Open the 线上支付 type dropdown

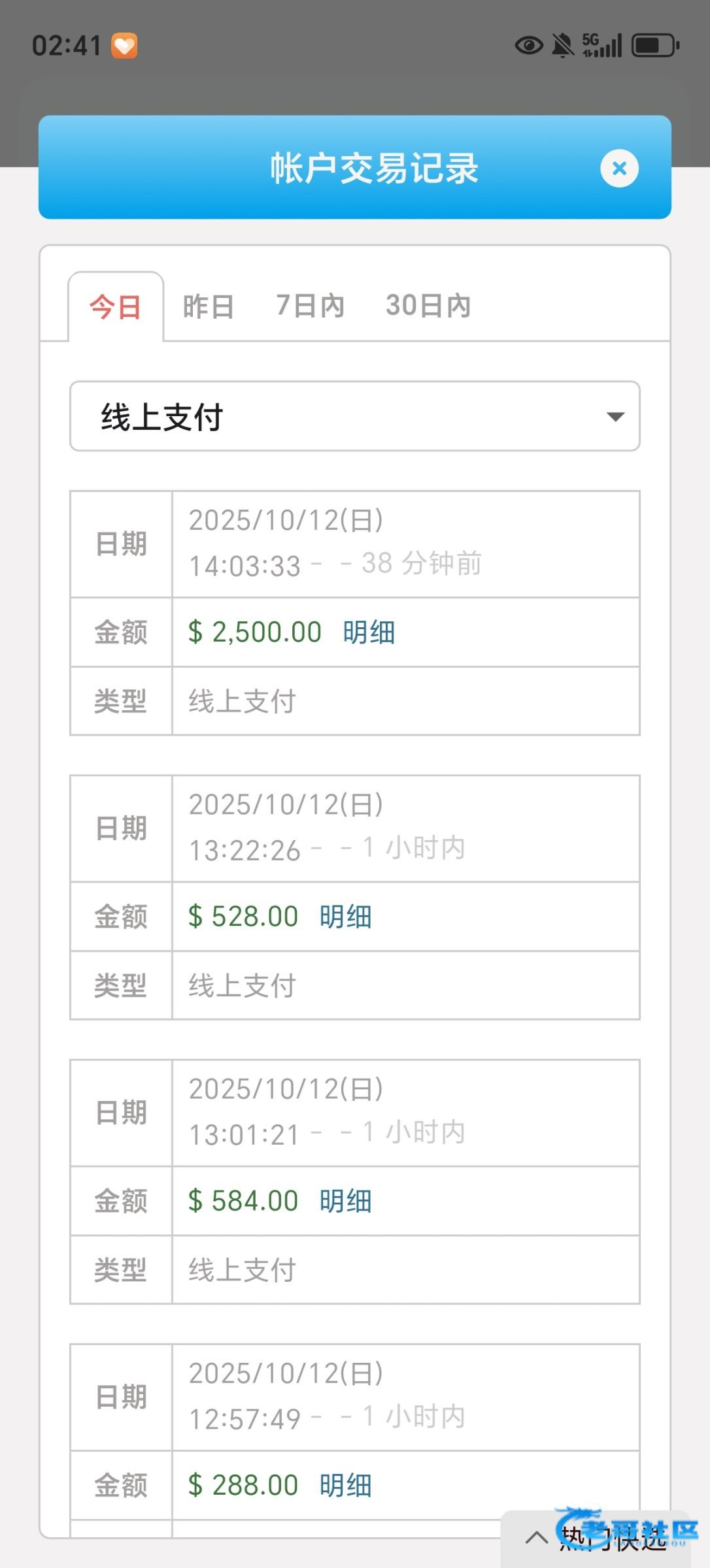tap(354, 417)
